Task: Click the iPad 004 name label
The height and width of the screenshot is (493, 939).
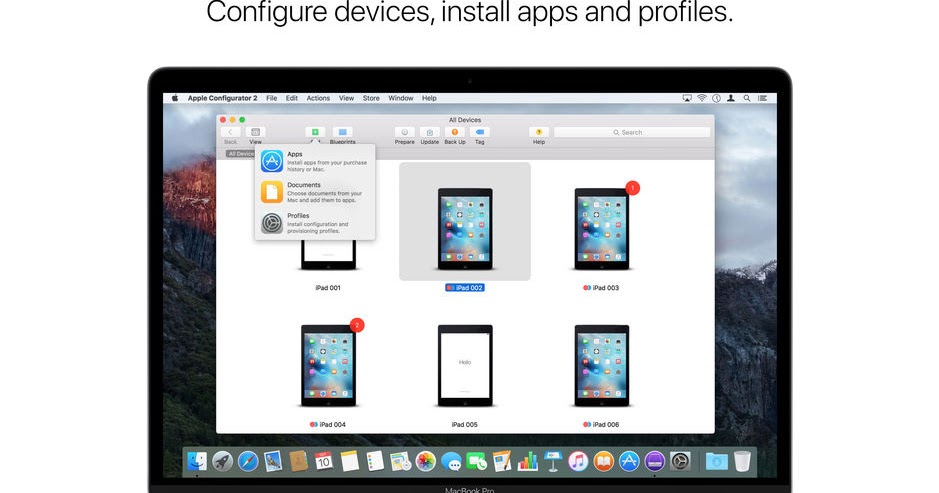Action: 328,425
